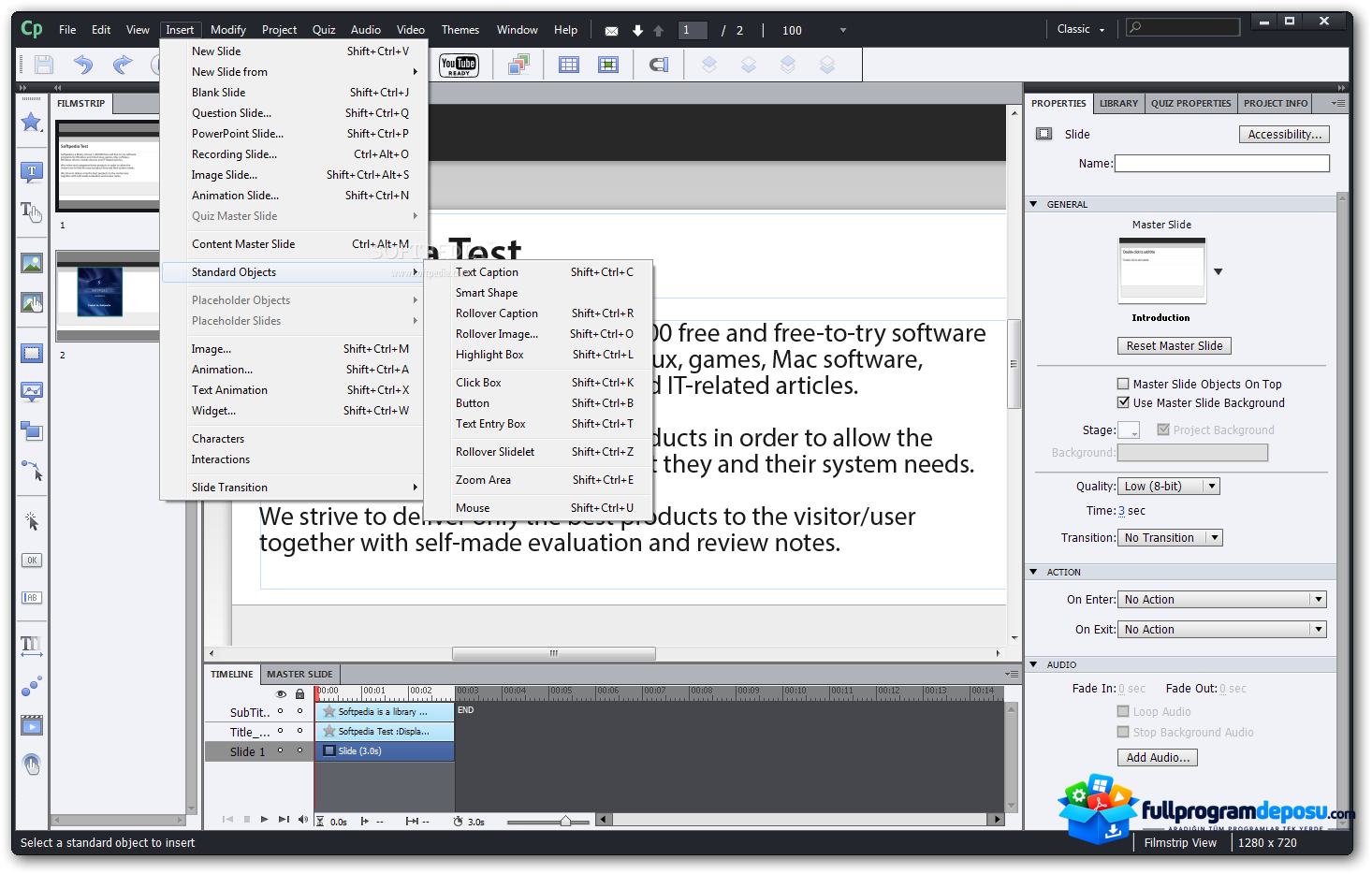Toggle the eye icon for all timeline layers

(x=281, y=693)
